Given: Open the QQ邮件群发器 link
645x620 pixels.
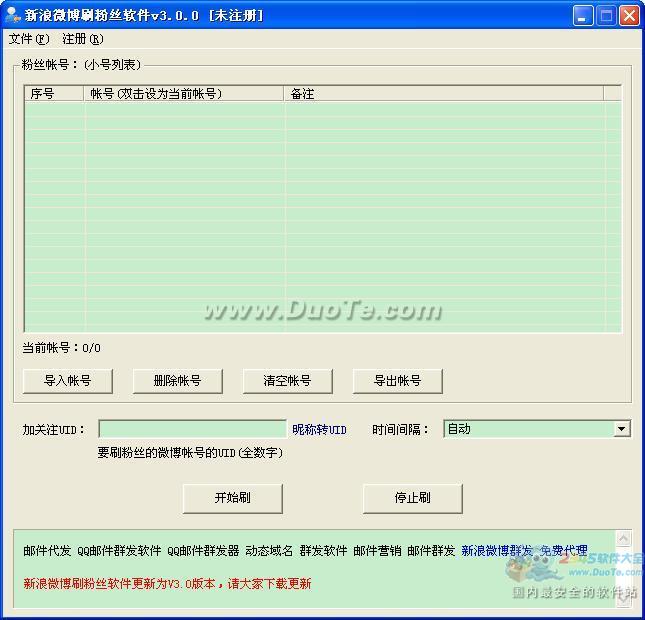Looking at the screenshot, I should [x=203, y=551].
